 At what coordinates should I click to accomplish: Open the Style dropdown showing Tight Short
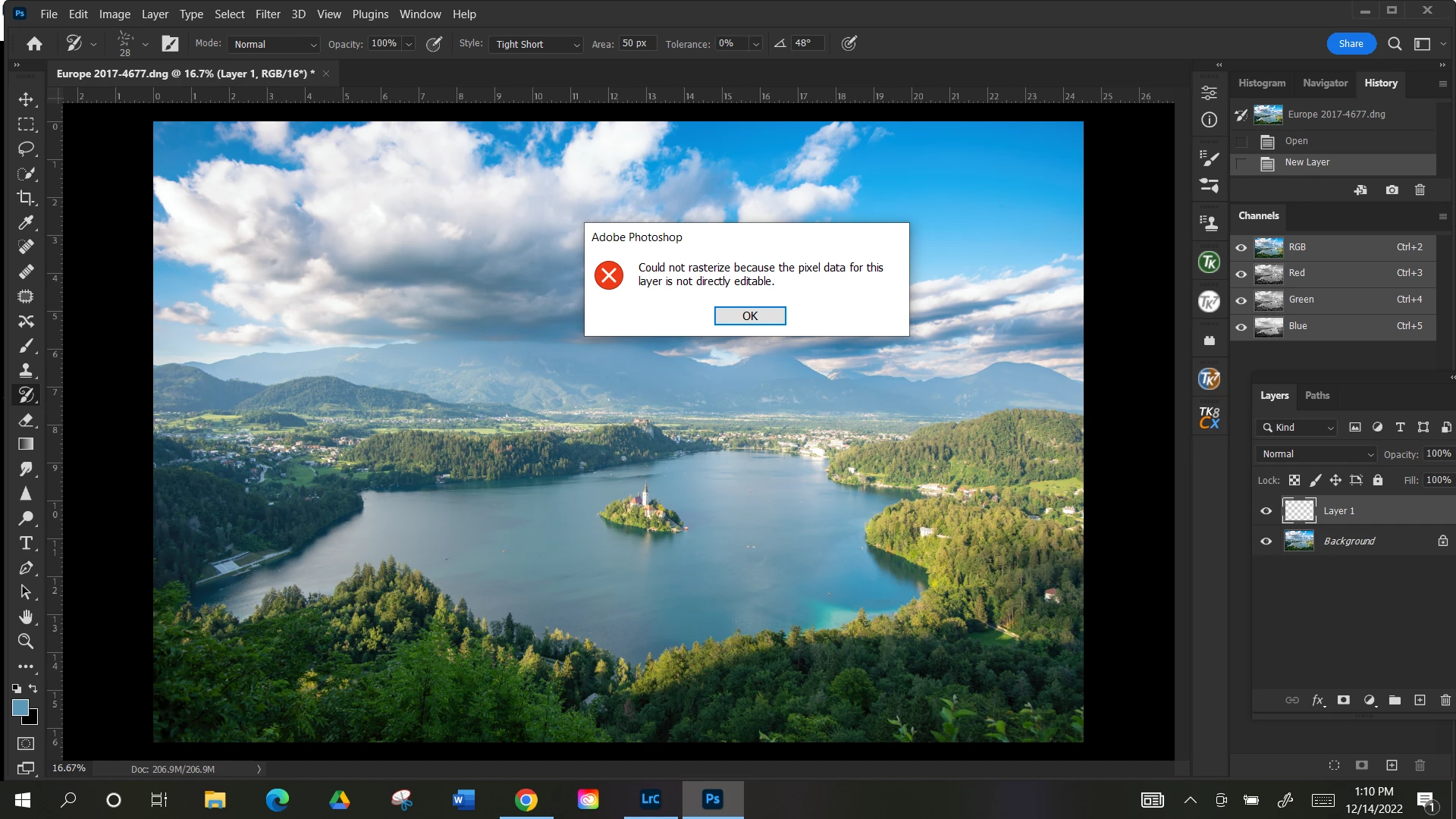[537, 44]
